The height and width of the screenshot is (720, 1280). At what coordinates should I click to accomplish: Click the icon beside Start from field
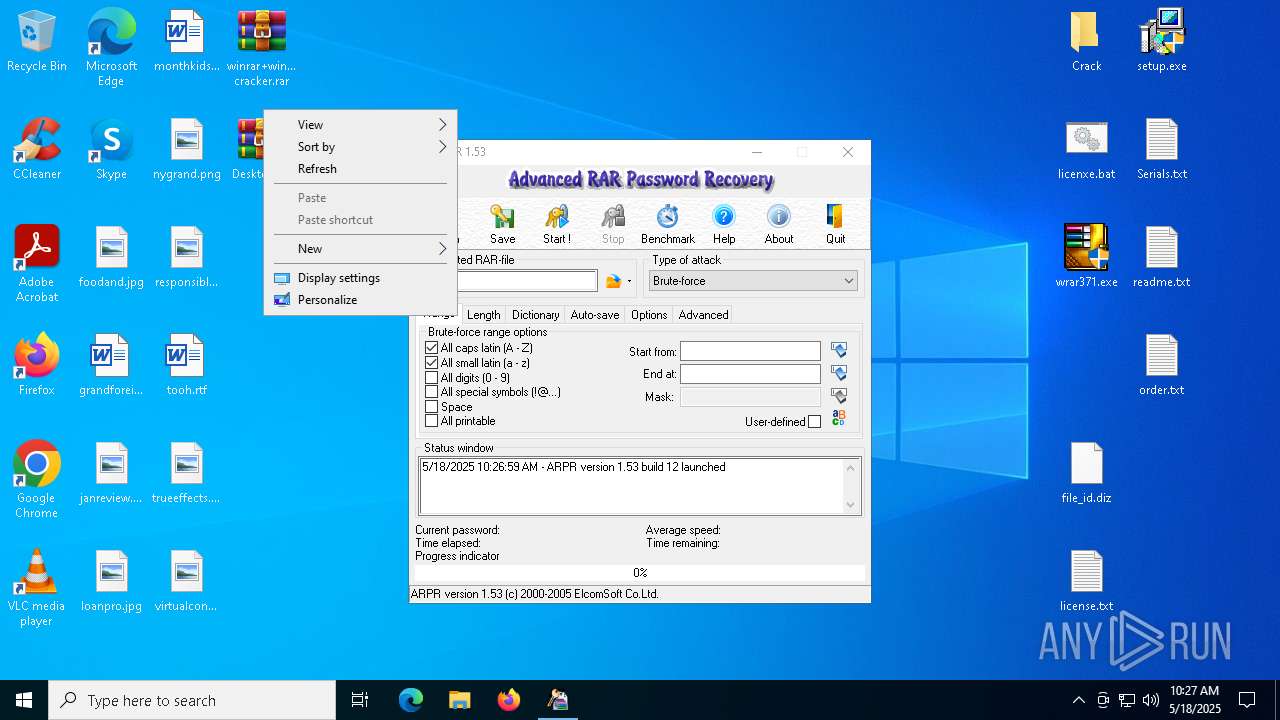click(839, 351)
